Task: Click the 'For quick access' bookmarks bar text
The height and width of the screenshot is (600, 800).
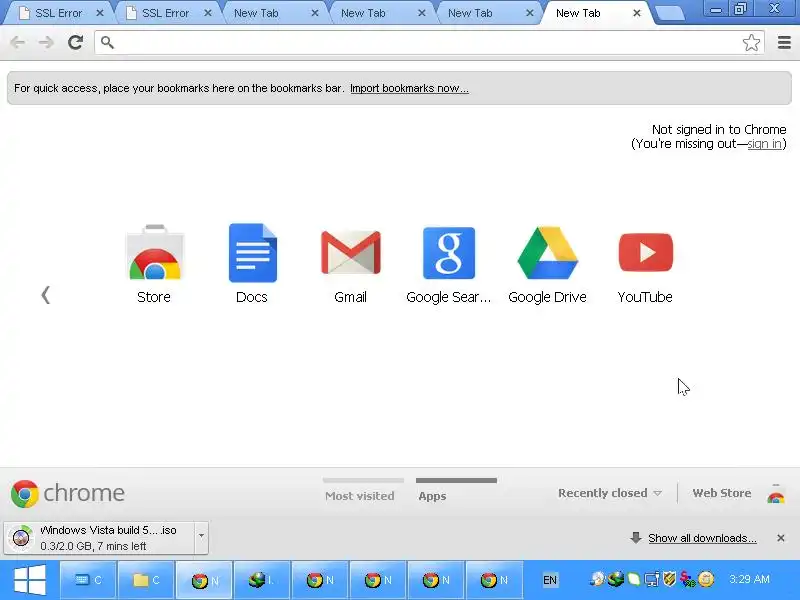Action: coord(178,88)
